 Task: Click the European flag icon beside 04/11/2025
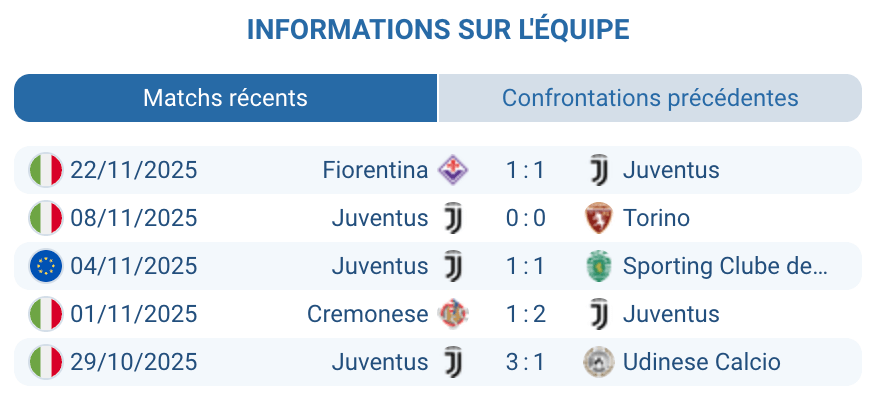coord(46,266)
